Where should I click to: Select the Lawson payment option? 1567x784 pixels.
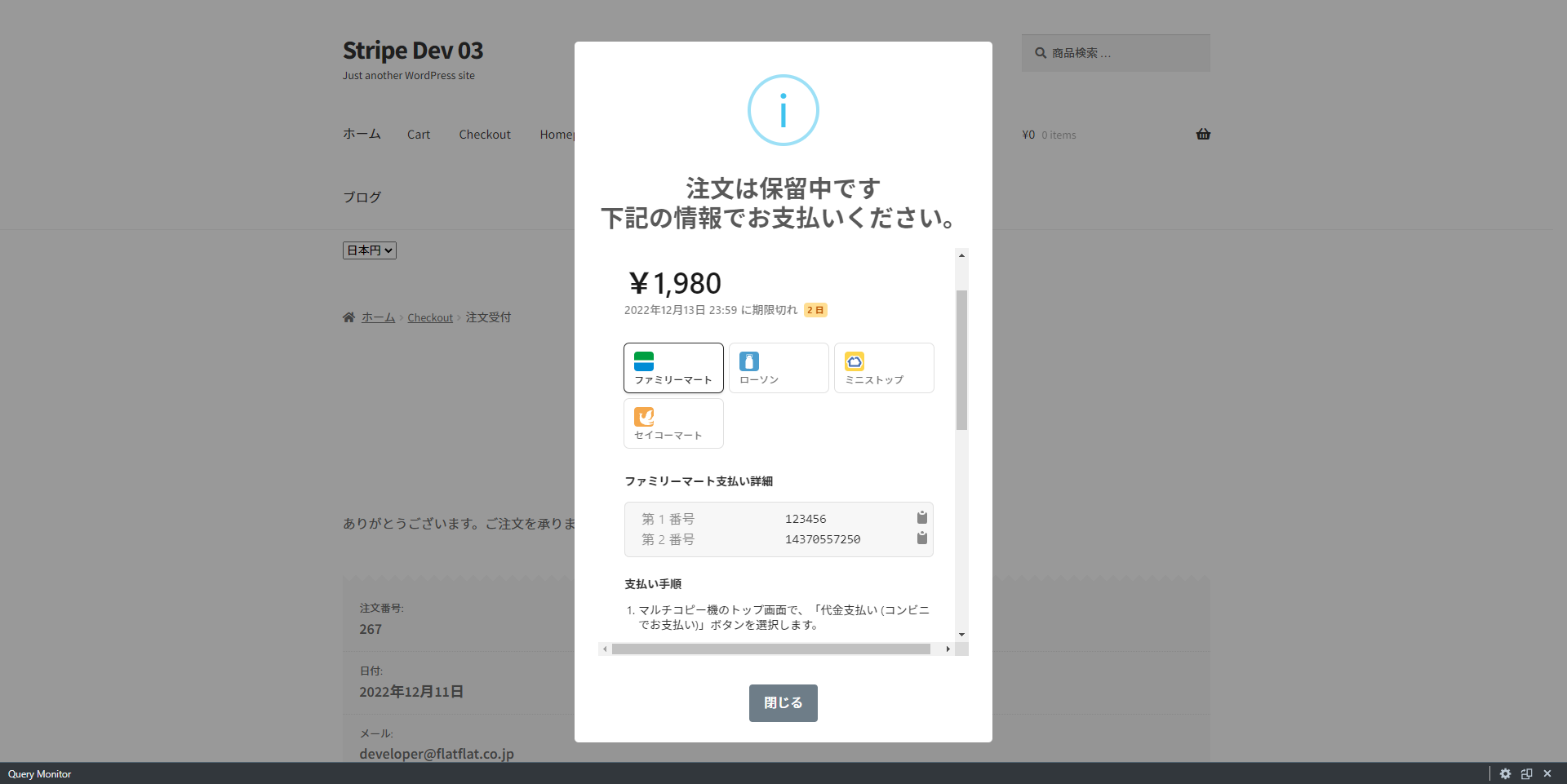pyautogui.click(x=779, y=368)
